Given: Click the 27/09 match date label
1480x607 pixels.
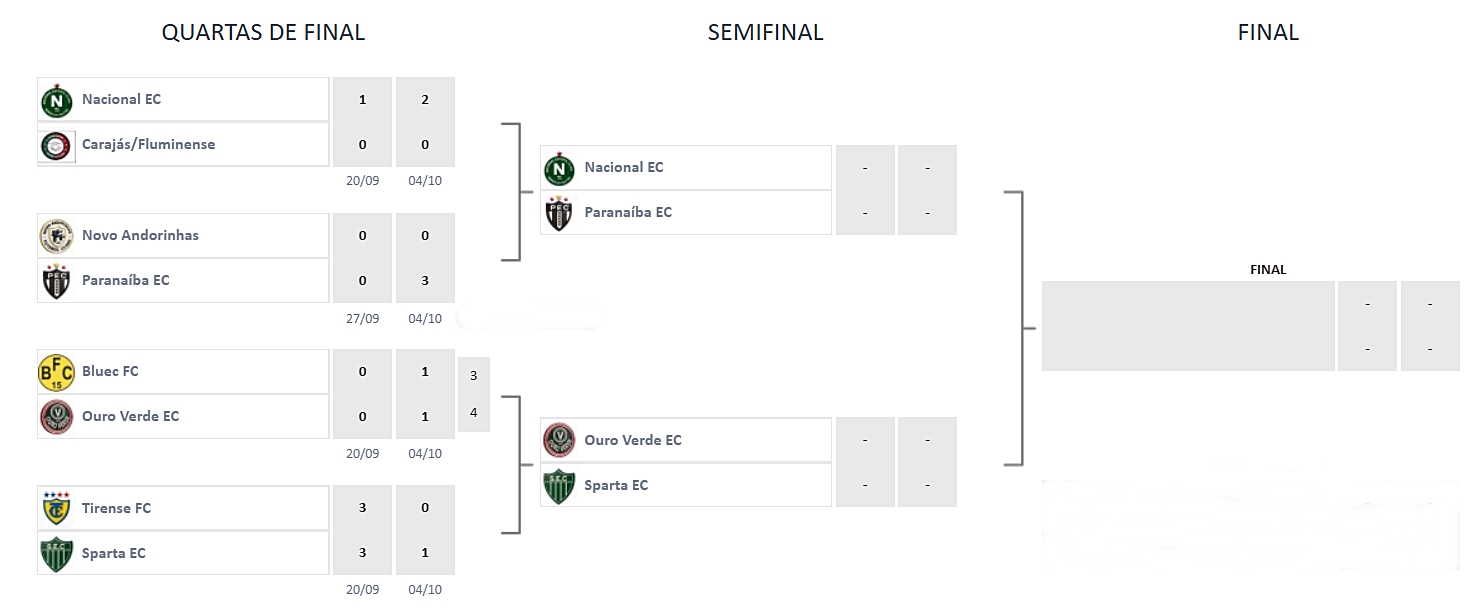Looking at the screenshot, I should coord(362,319).
